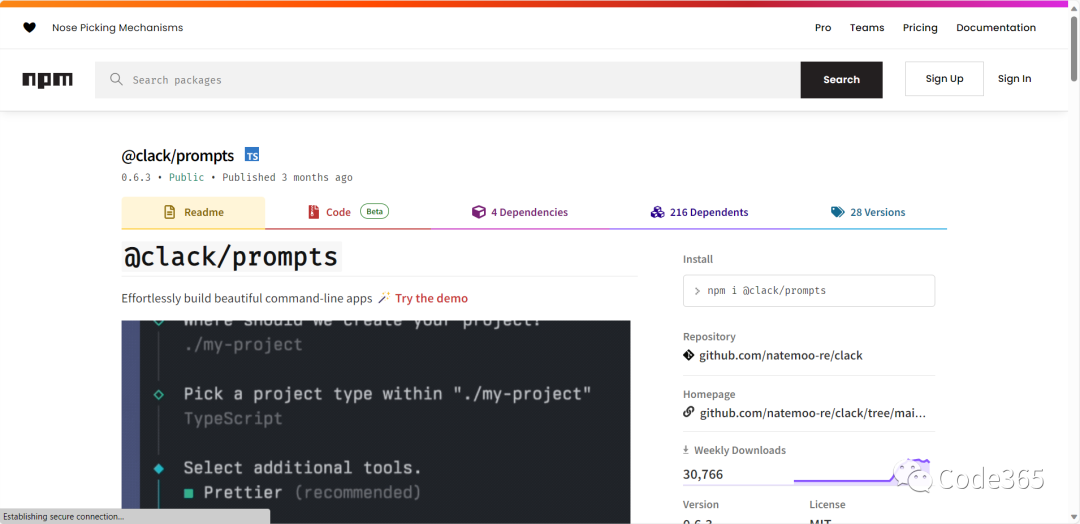The height and width of the screenshot is (524, 1080).
Task: Open the Readme tab
Action: coord(193,212)
